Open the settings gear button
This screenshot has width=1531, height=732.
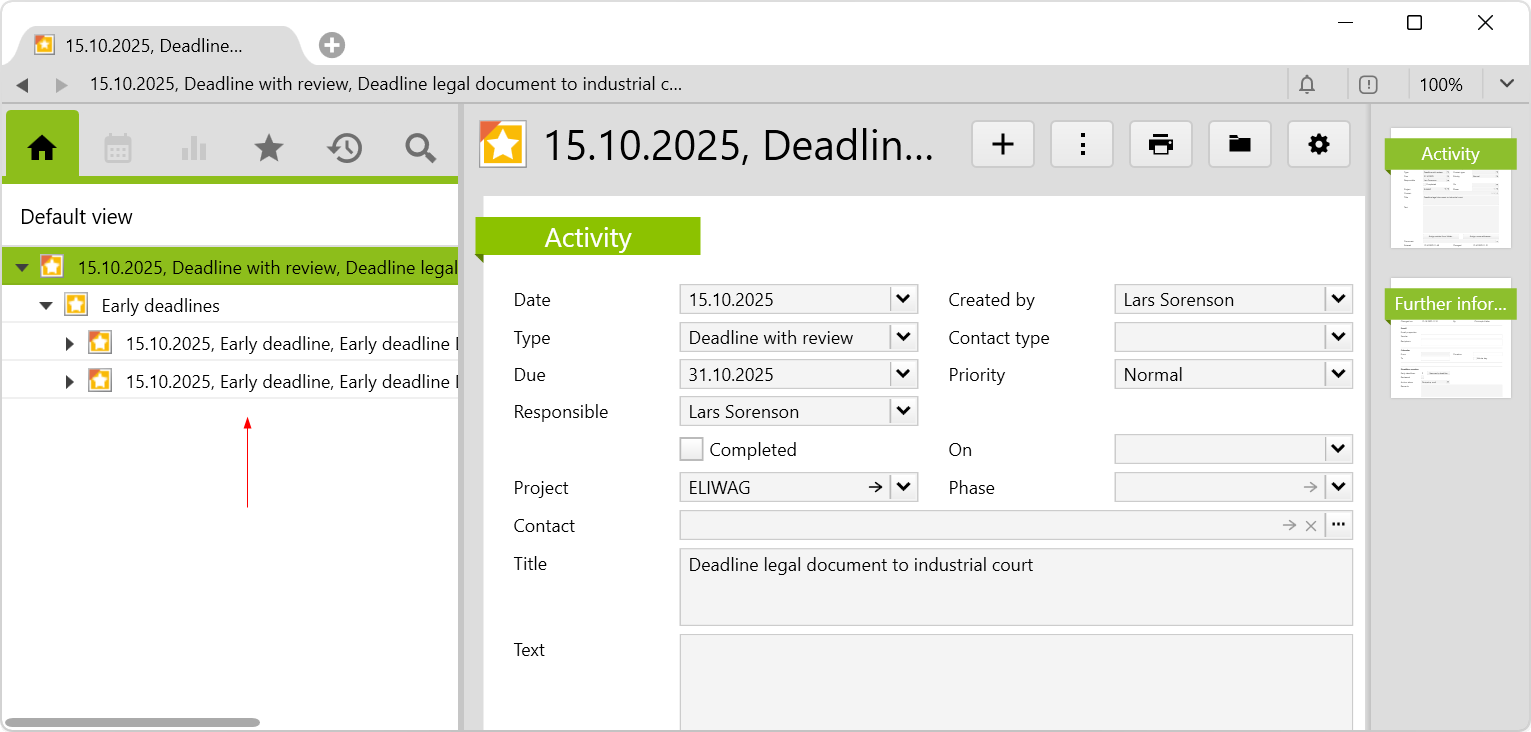(1319, 145)
